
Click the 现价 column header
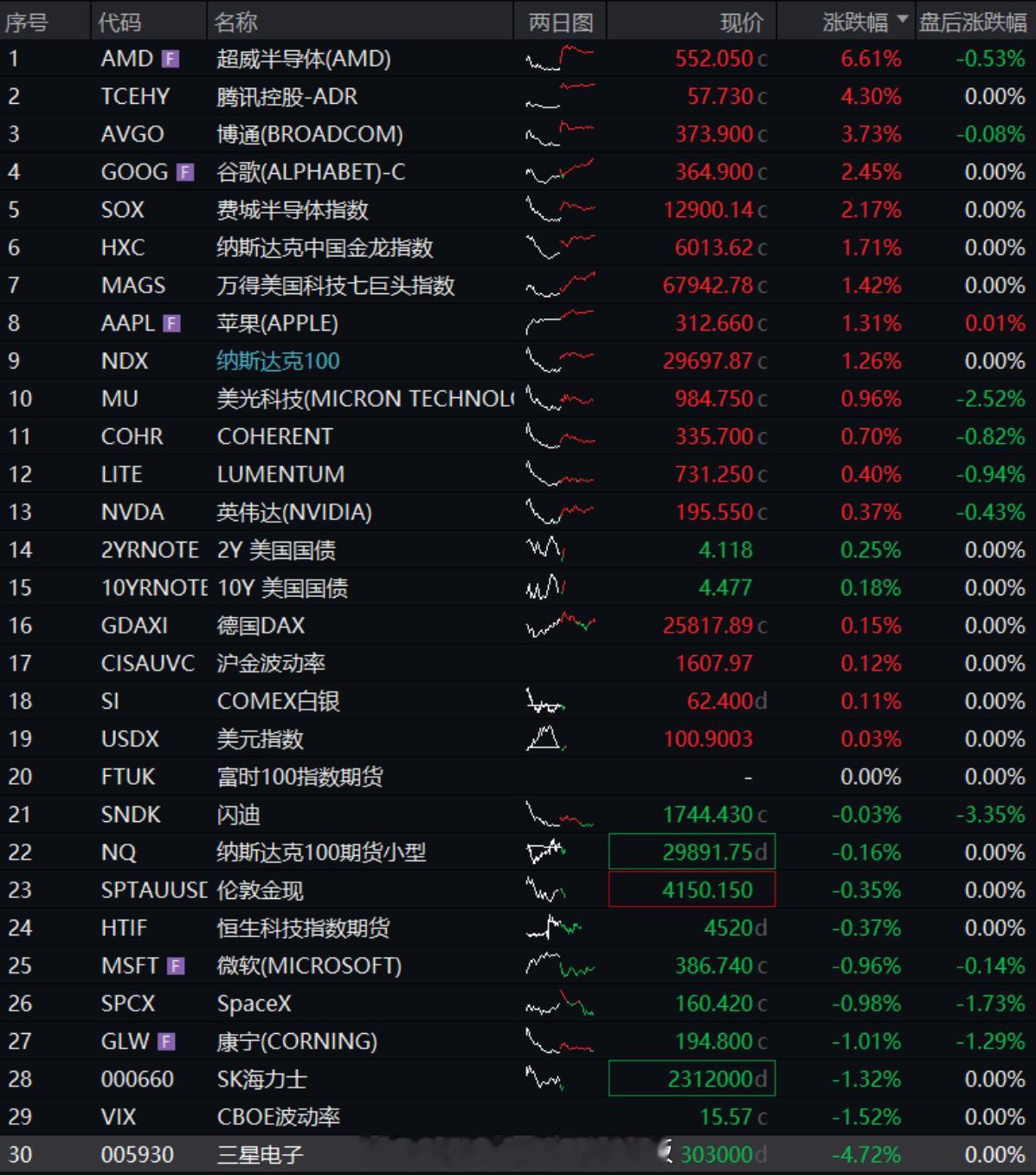743,22
